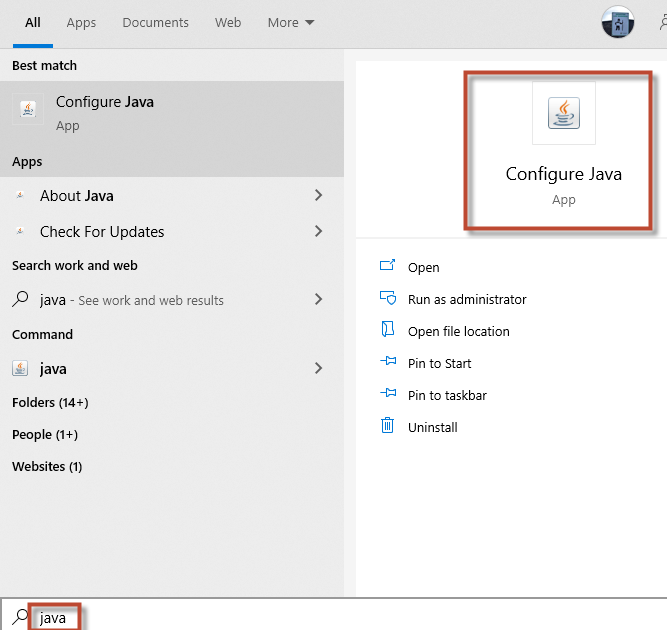Click the Configure Java title in preview pane
The width and height of the screenshot is (667, 630).
pyautogui.click(x=564, y=174)
